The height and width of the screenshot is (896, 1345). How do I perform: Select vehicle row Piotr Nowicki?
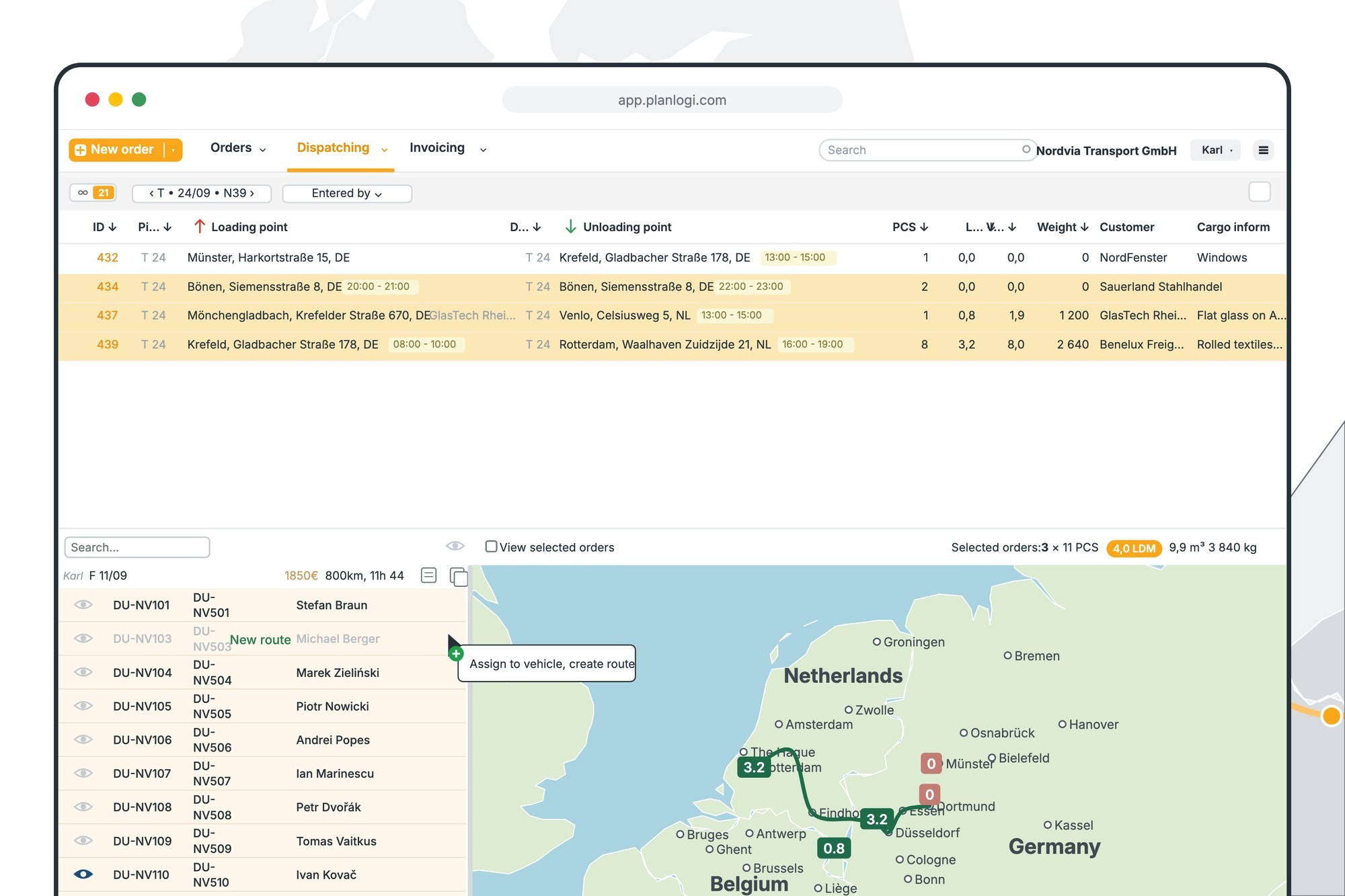262,706
